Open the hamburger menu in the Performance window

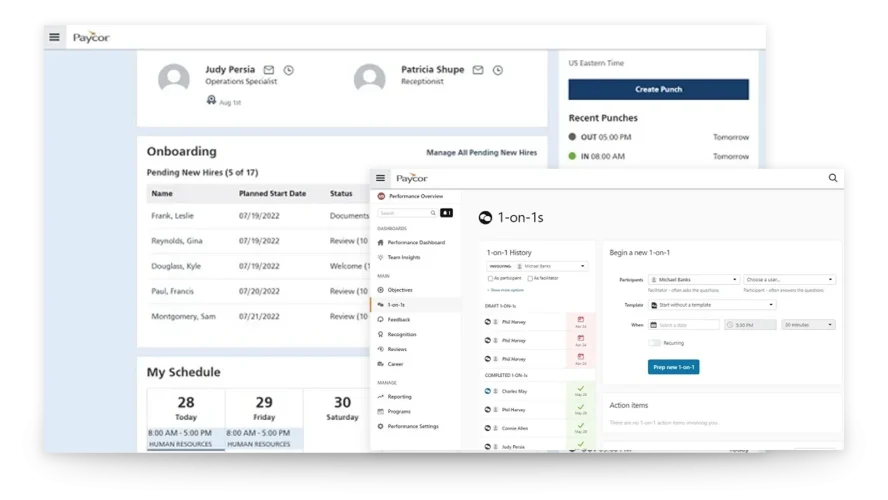[380, 178]
